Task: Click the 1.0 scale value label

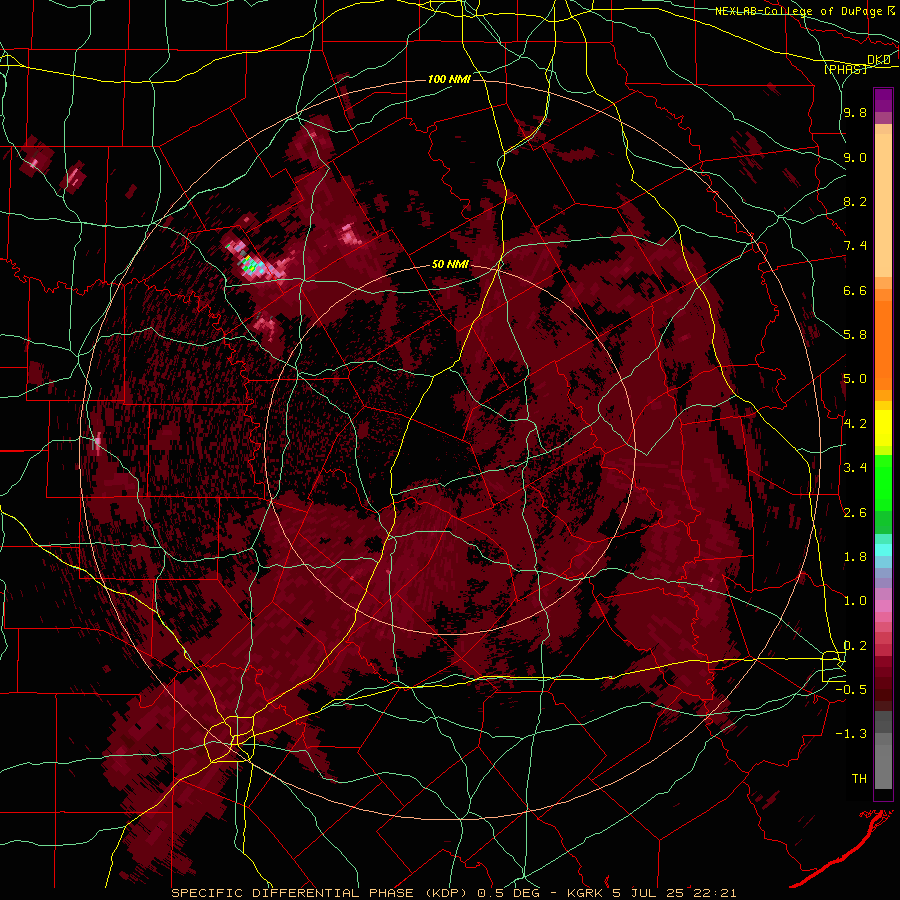Action: [x=855, y=601]
